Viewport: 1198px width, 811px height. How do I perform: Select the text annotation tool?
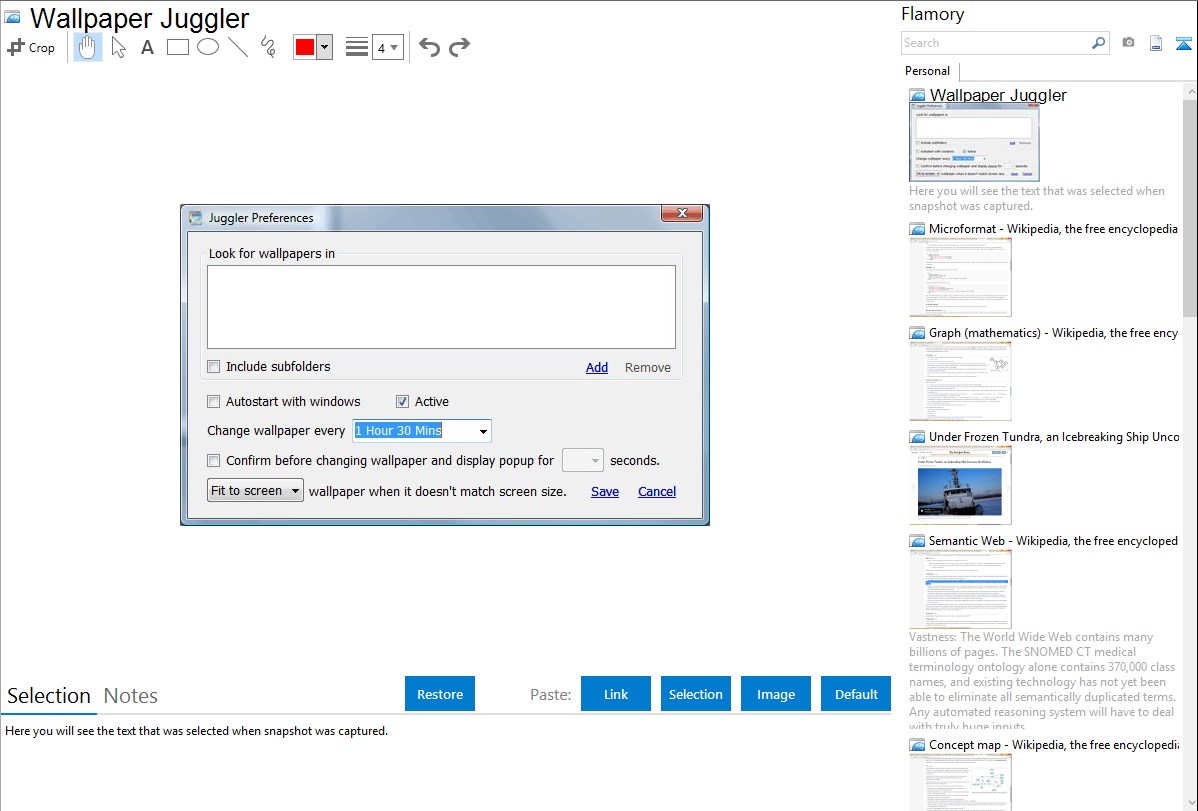pyautogui.click(x=147, y=47)
